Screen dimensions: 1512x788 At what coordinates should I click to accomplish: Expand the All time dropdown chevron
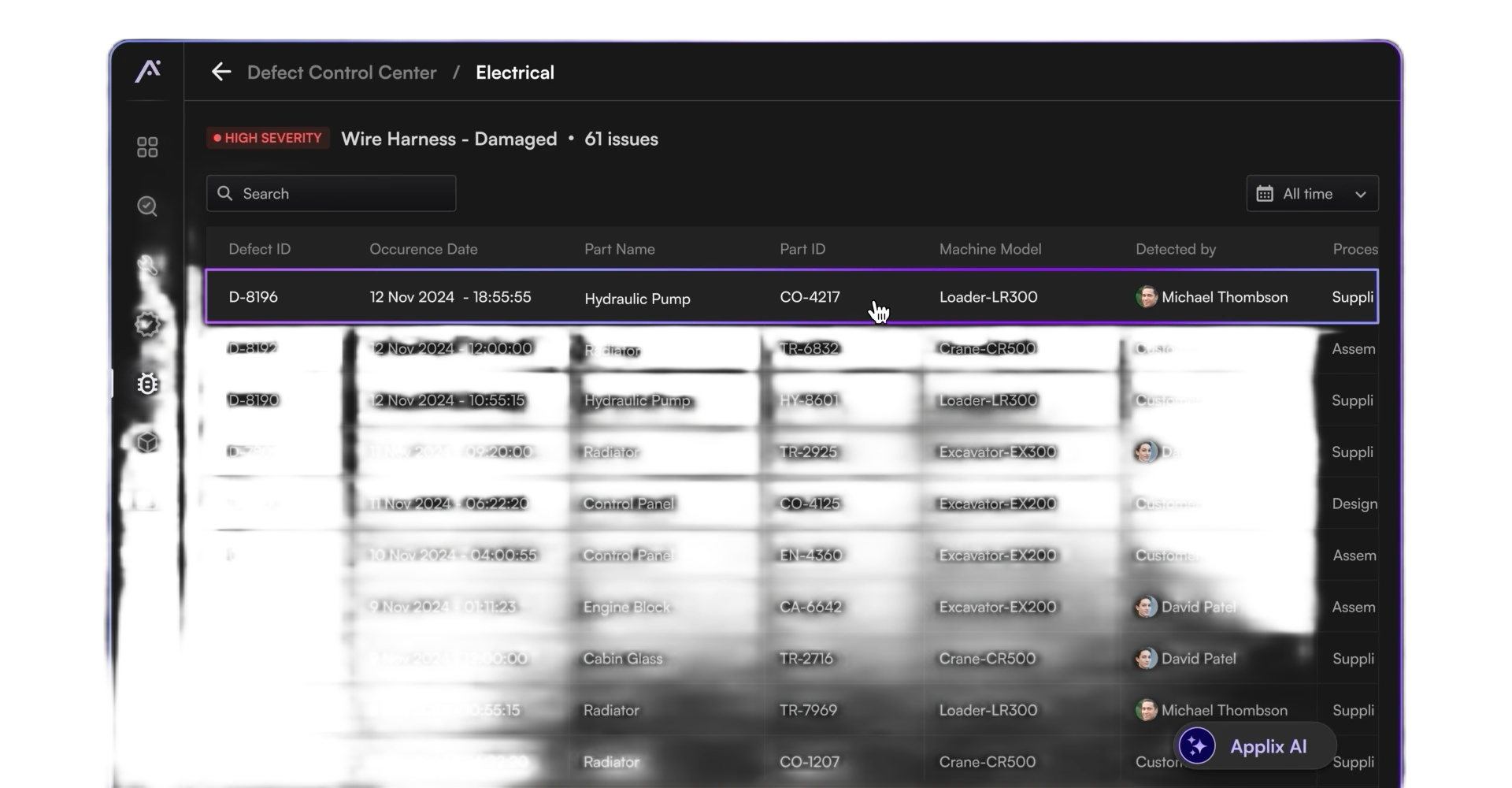pos(1360,195)
